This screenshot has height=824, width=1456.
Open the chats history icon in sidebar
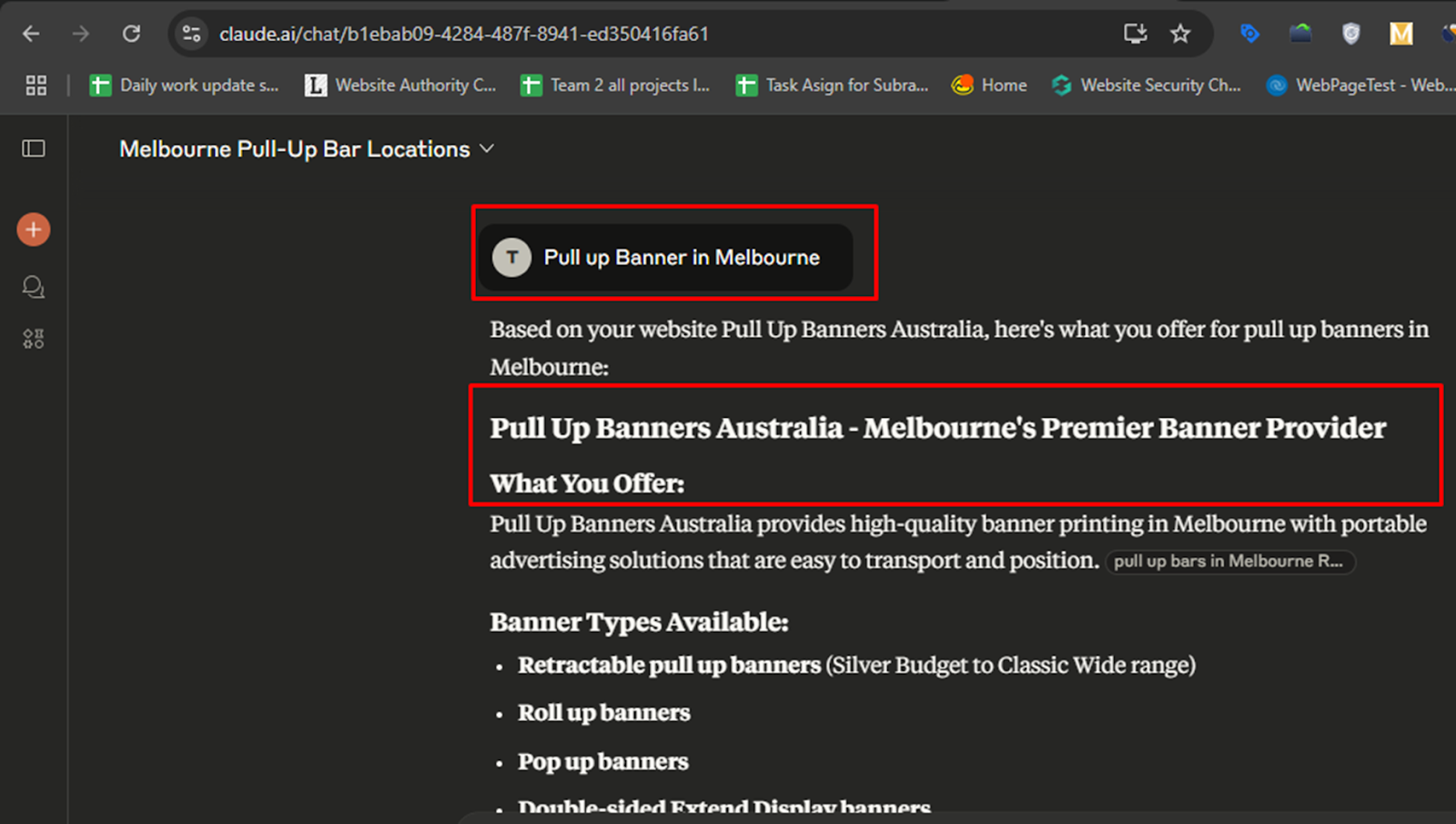(34, 288)
